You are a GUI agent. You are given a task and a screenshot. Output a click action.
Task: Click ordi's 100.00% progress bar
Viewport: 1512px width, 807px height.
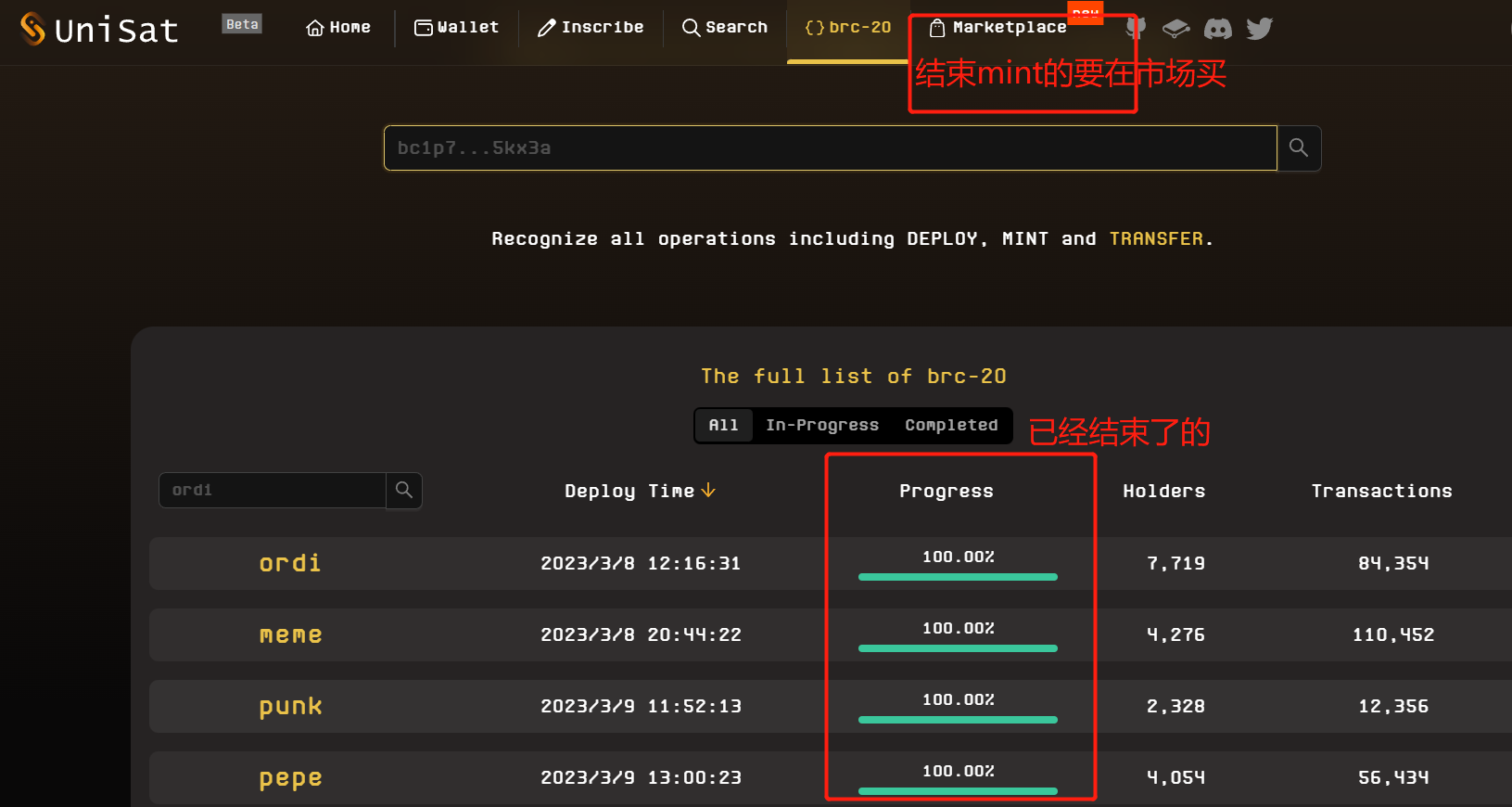(958, 577)
